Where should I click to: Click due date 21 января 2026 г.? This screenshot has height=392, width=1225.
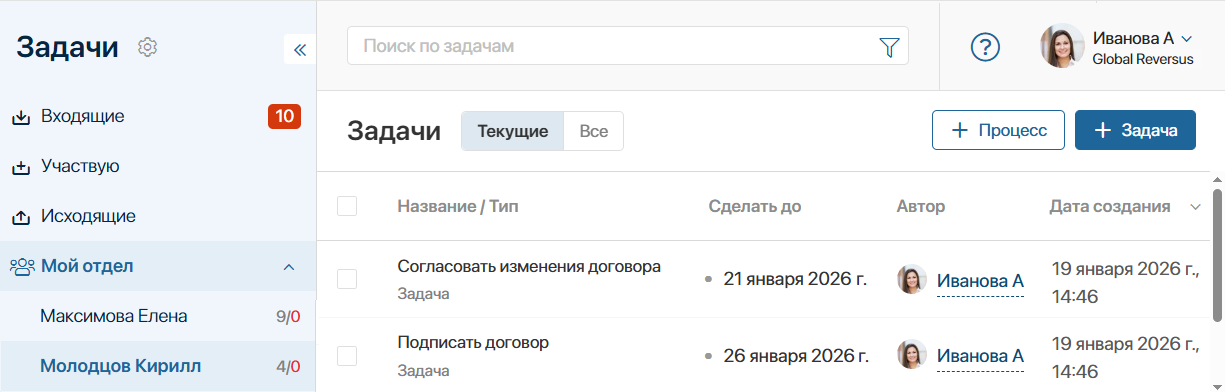click(795, 279)
